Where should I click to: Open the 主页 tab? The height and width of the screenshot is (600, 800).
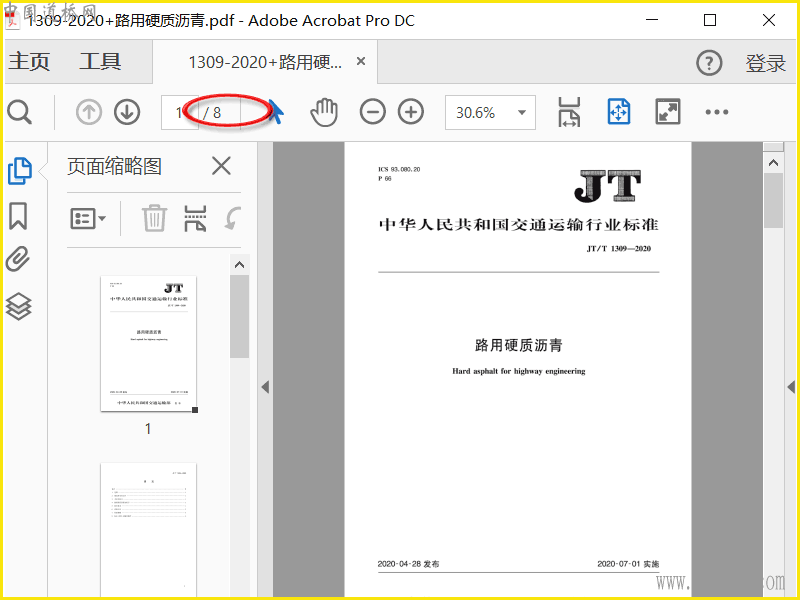point(29,62)
